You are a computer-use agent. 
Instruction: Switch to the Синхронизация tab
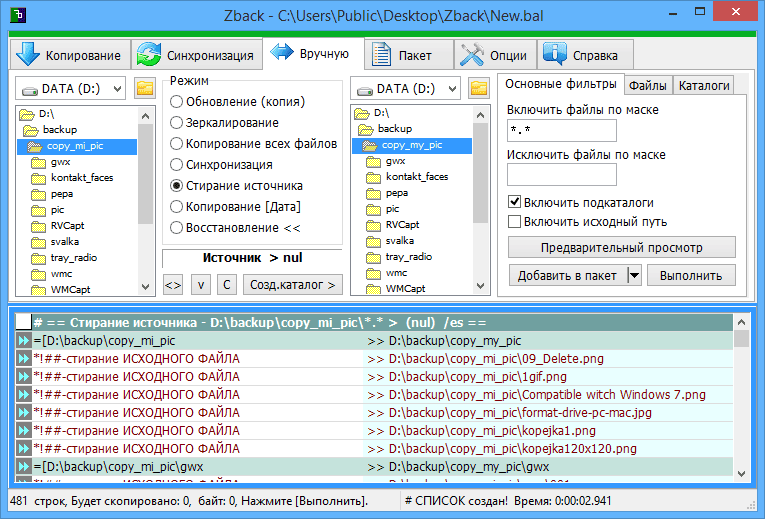click(x=196, y=55)
